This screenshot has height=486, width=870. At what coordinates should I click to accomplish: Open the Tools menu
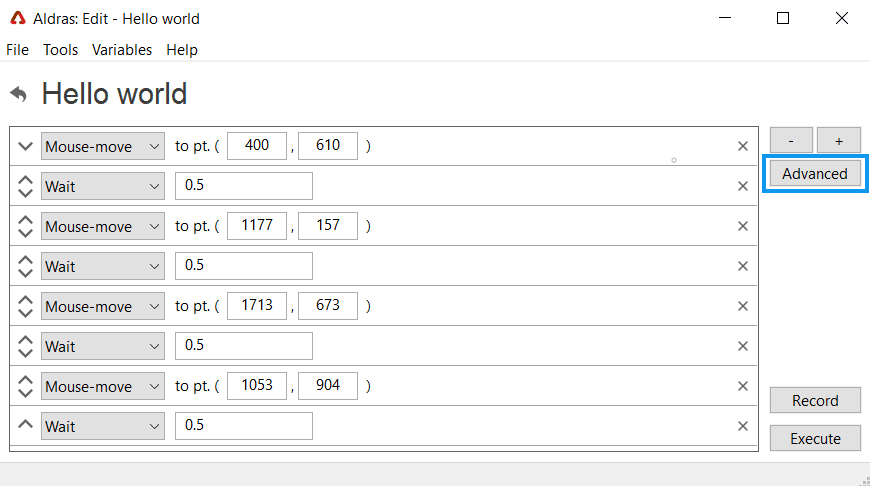click(60, 50)
